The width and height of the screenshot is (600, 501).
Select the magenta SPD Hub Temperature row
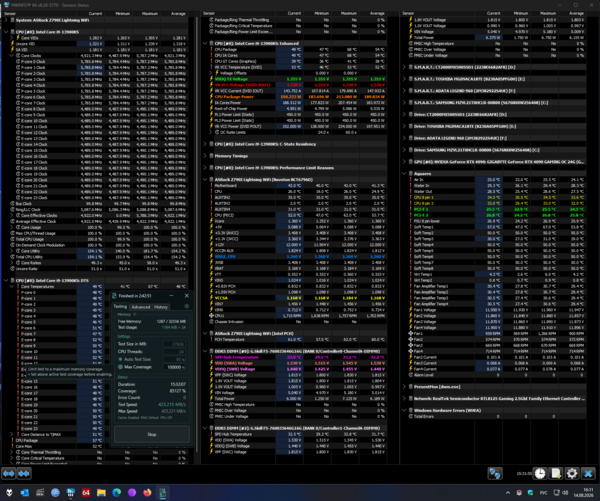[297, 357]
